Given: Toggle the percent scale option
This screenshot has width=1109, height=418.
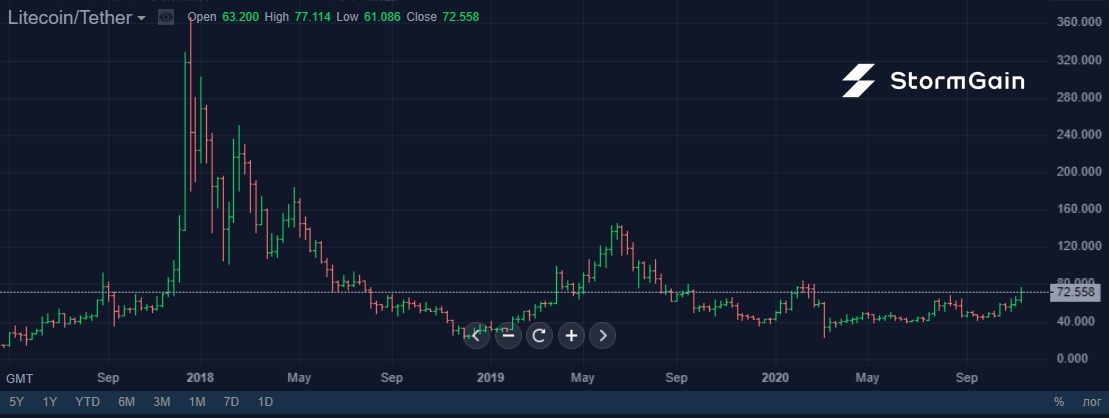Looking at the screenshot, I should [1059, 402].
